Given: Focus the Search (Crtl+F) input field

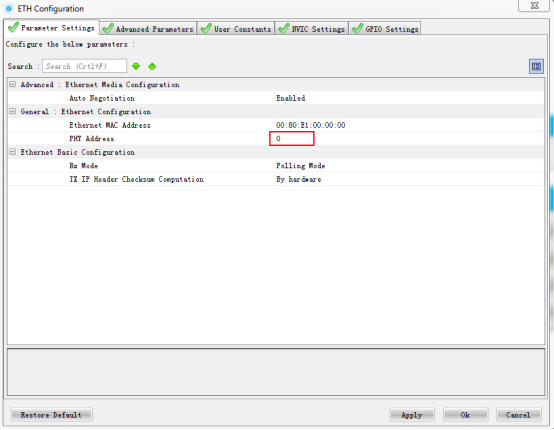Looking at the screenshot, I should coord(84,66).
